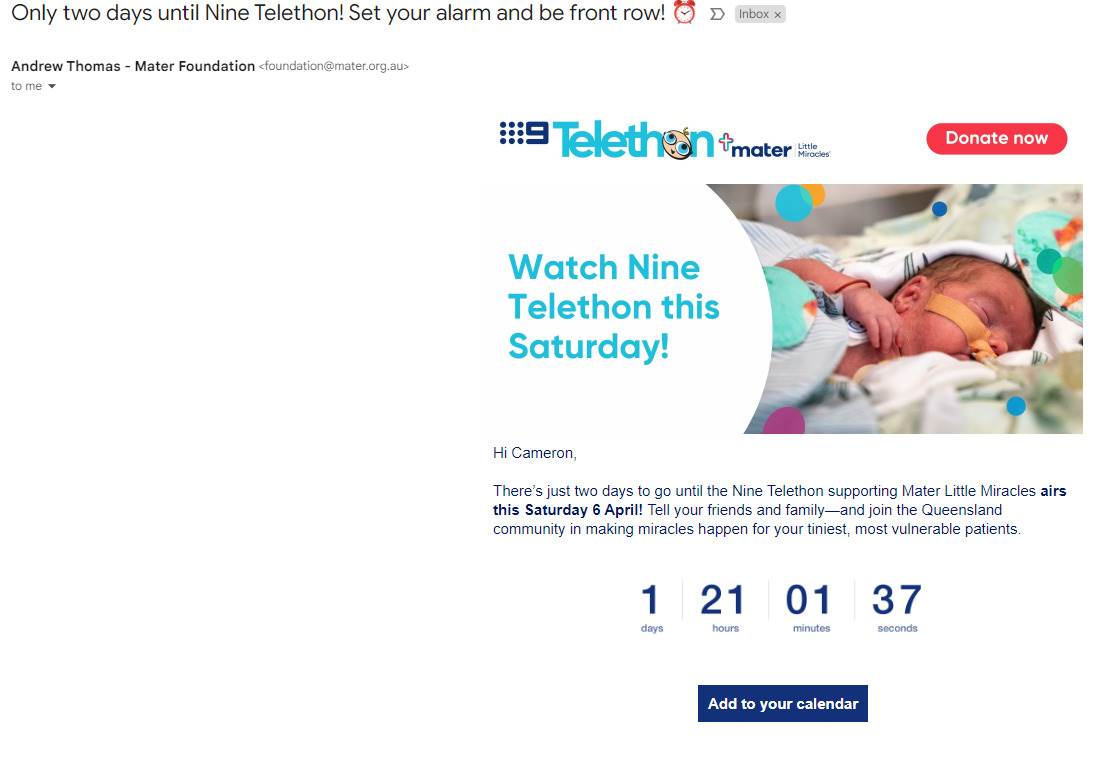Image resolution: width=1104 pixels, height=762 pixels.
Task: Click the countdown hours value 21
Action: pyautogui.click(x=722, y=600)
